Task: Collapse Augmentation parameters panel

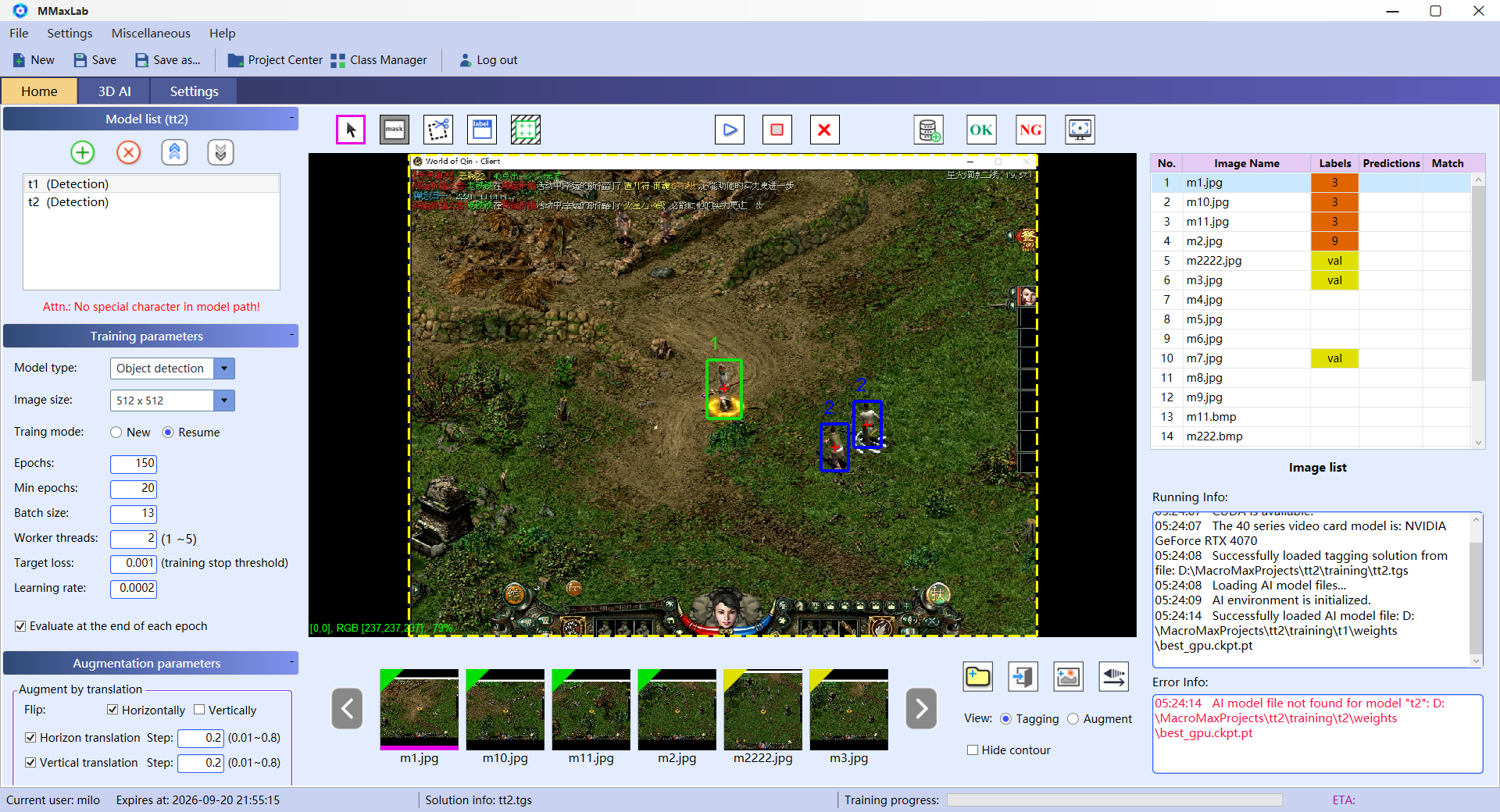Action: pos(291,663)
